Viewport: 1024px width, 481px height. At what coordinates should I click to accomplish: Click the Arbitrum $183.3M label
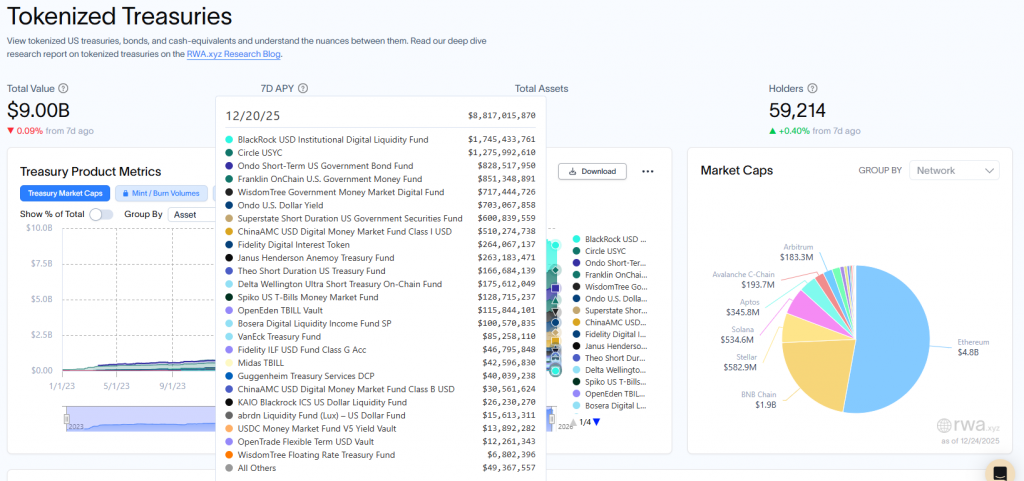(x=795, y=252)
